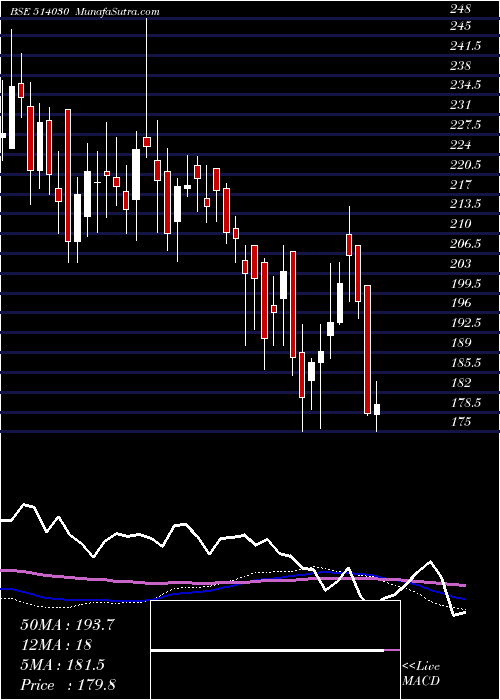Click the 248 price axis label
This screenshot has height=700, width=500.
(460, 8)
